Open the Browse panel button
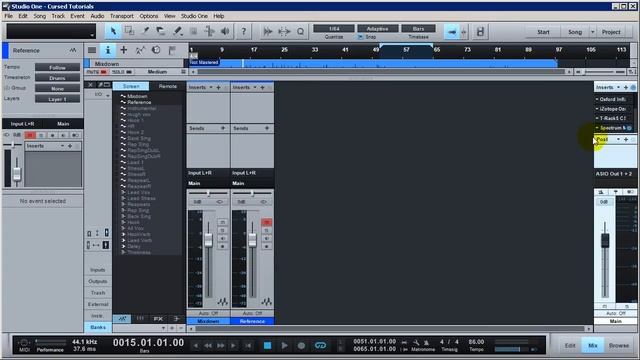The image size is (640, 360). point(619,345)
